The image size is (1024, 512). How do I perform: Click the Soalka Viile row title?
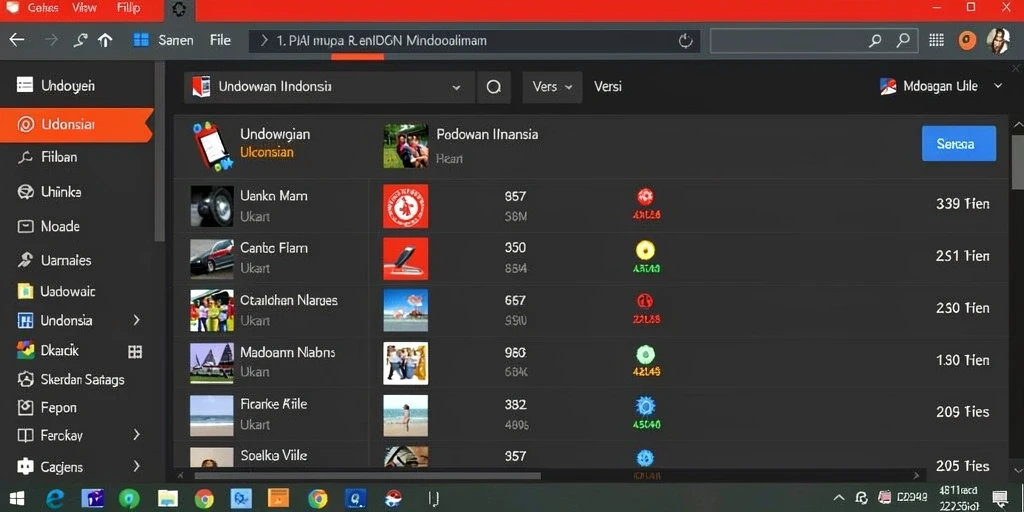pos(274,456)
